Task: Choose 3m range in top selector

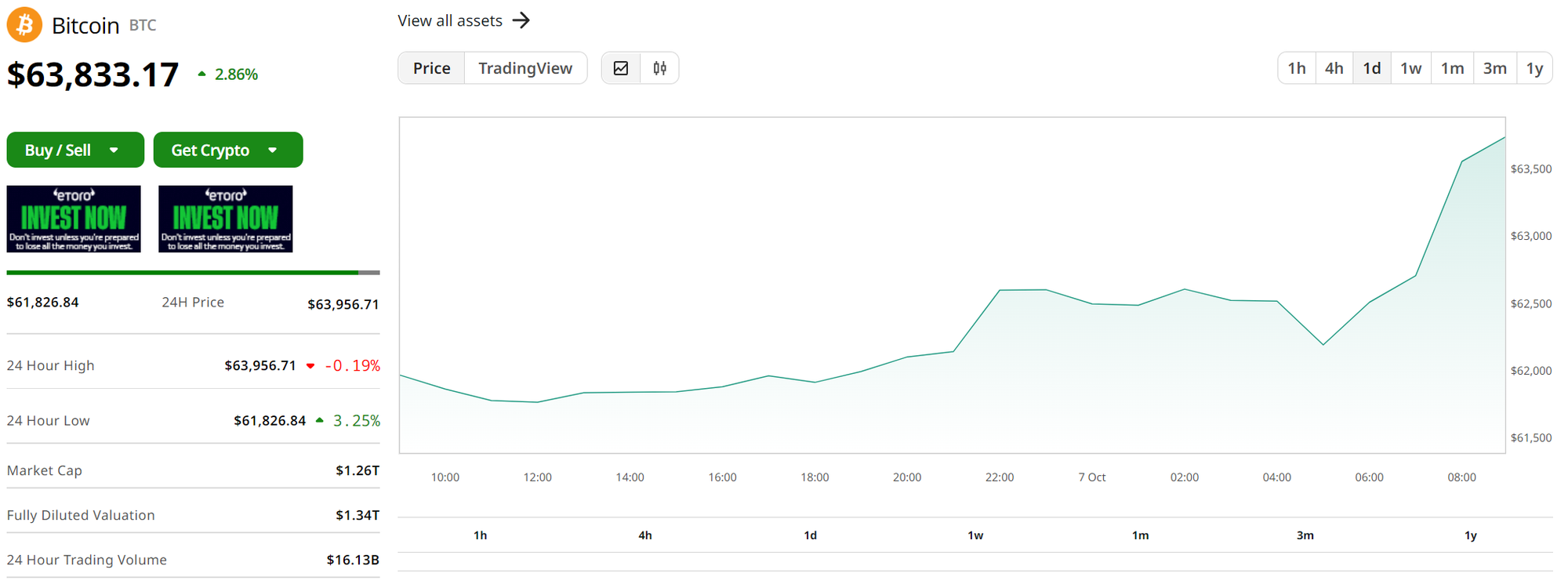Action: point(1494,68)
